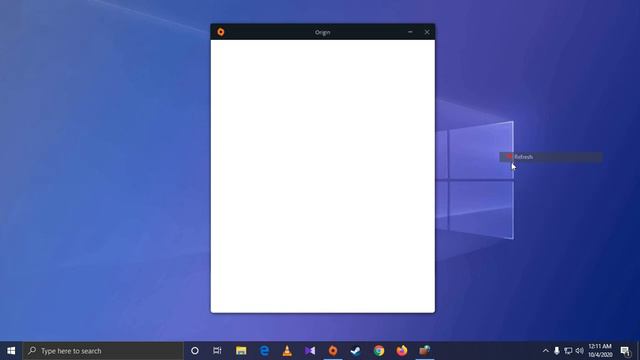Launch Google Chrome from the taskbar

click(x=379, y=351)
